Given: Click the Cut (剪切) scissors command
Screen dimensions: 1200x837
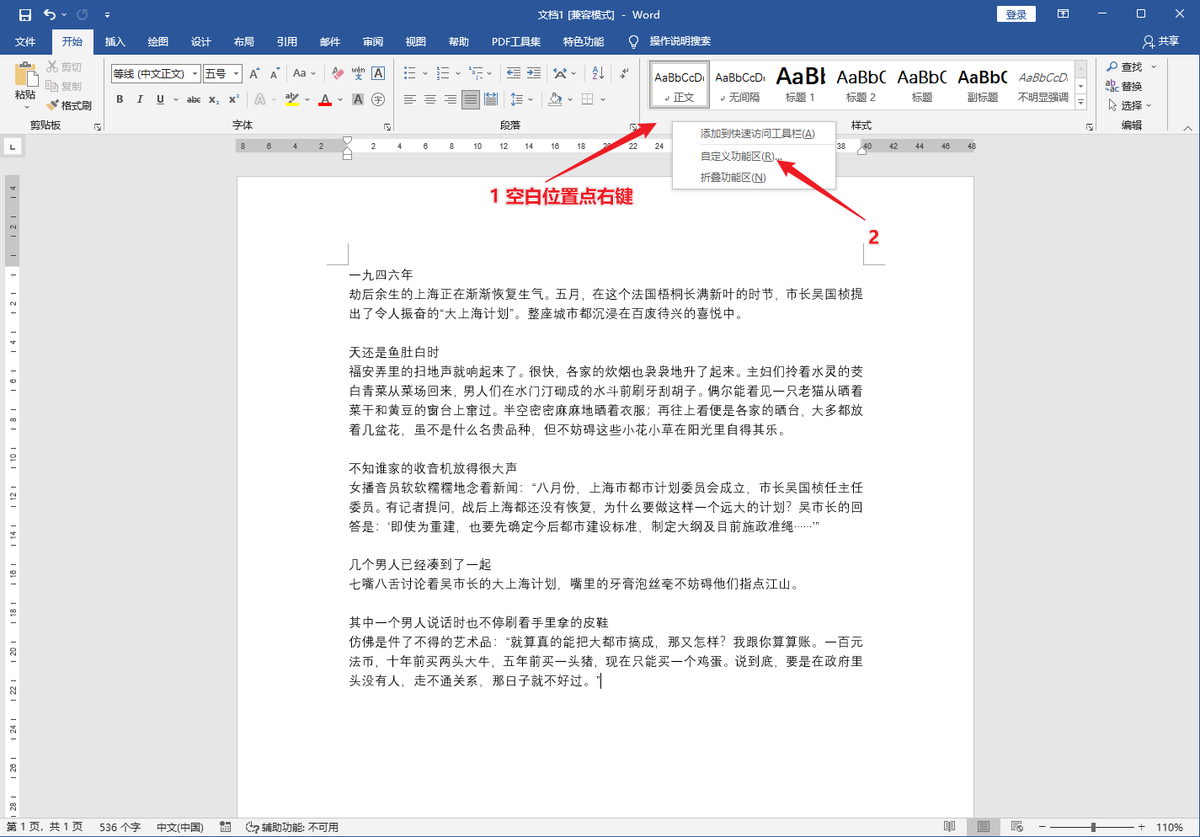Looking at the screenshot, I should [64, 67].
